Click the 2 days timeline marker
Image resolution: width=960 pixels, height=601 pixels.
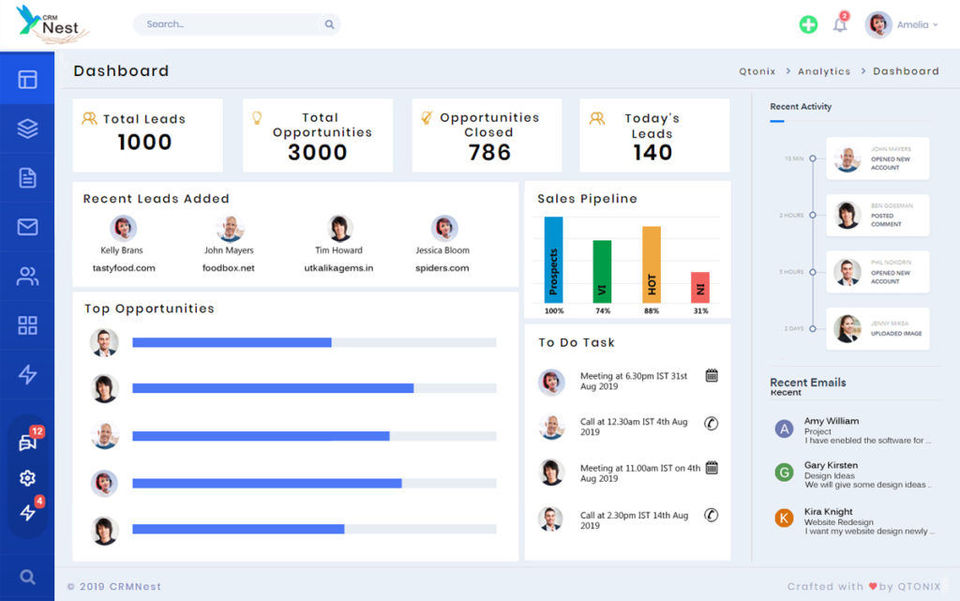812,329
